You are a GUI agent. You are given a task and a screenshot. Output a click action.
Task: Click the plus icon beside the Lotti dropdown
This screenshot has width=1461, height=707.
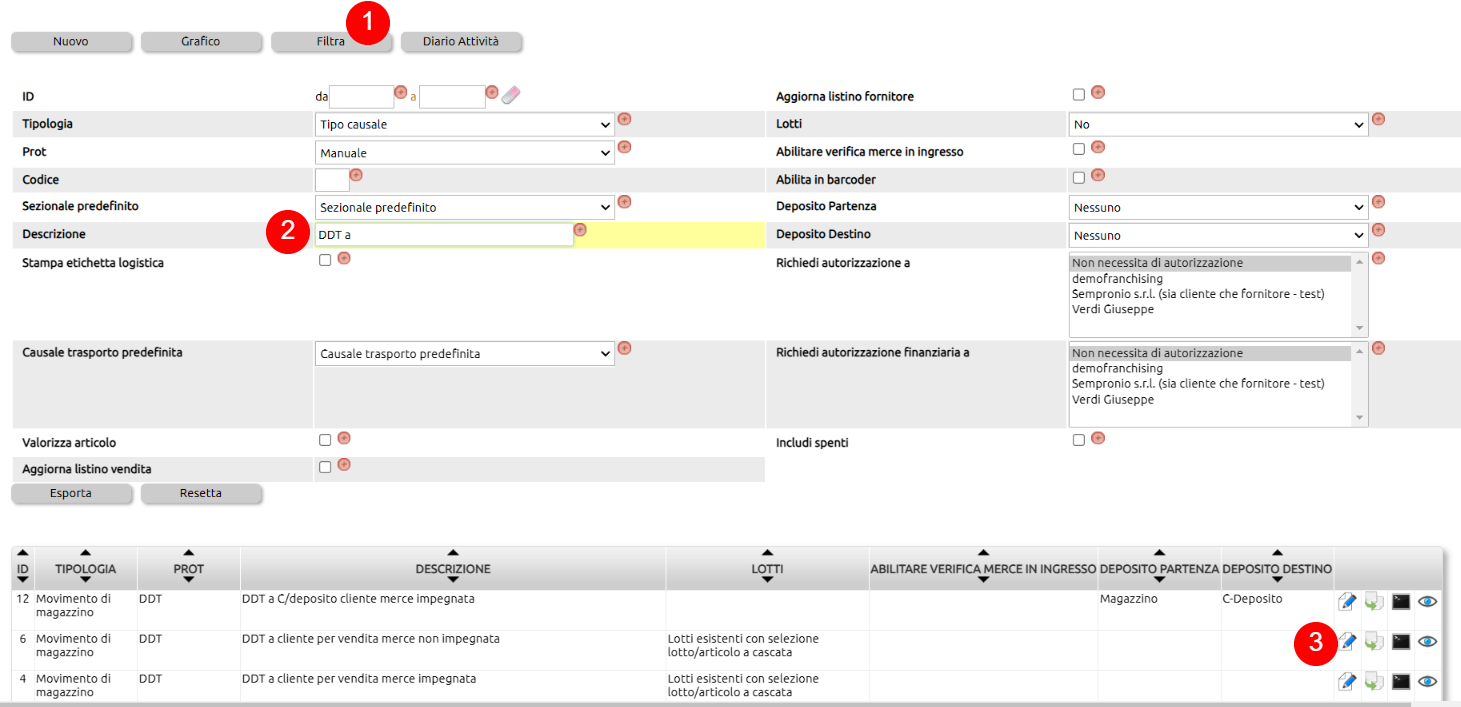point(1378,119)
